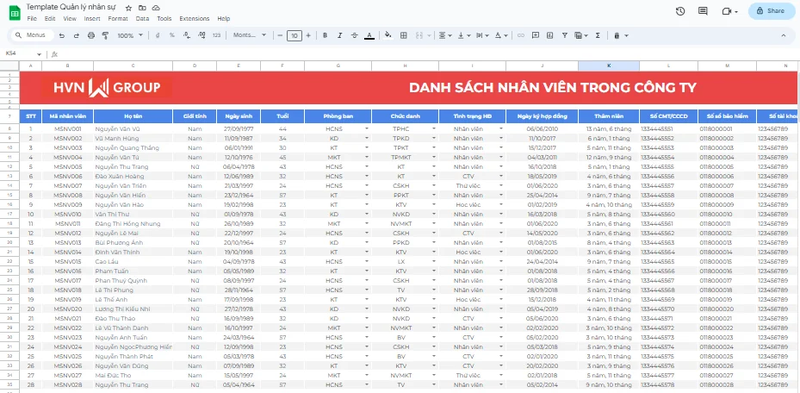Click the Share button
The height and width of the screenshot is (393, 800).
771,11
